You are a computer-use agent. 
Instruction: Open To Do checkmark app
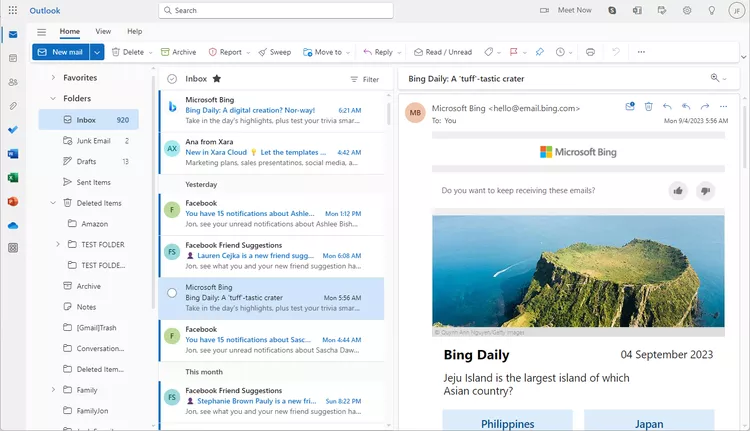(x=13, y=130)
